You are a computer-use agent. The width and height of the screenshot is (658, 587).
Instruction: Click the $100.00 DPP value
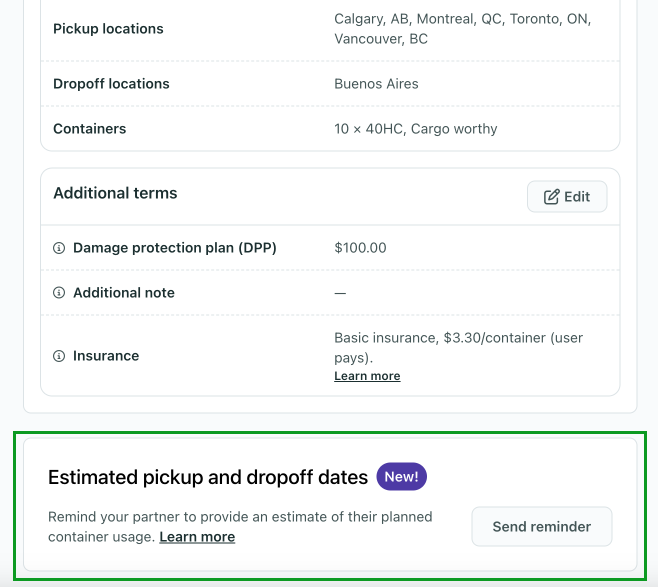click(360, 248)
